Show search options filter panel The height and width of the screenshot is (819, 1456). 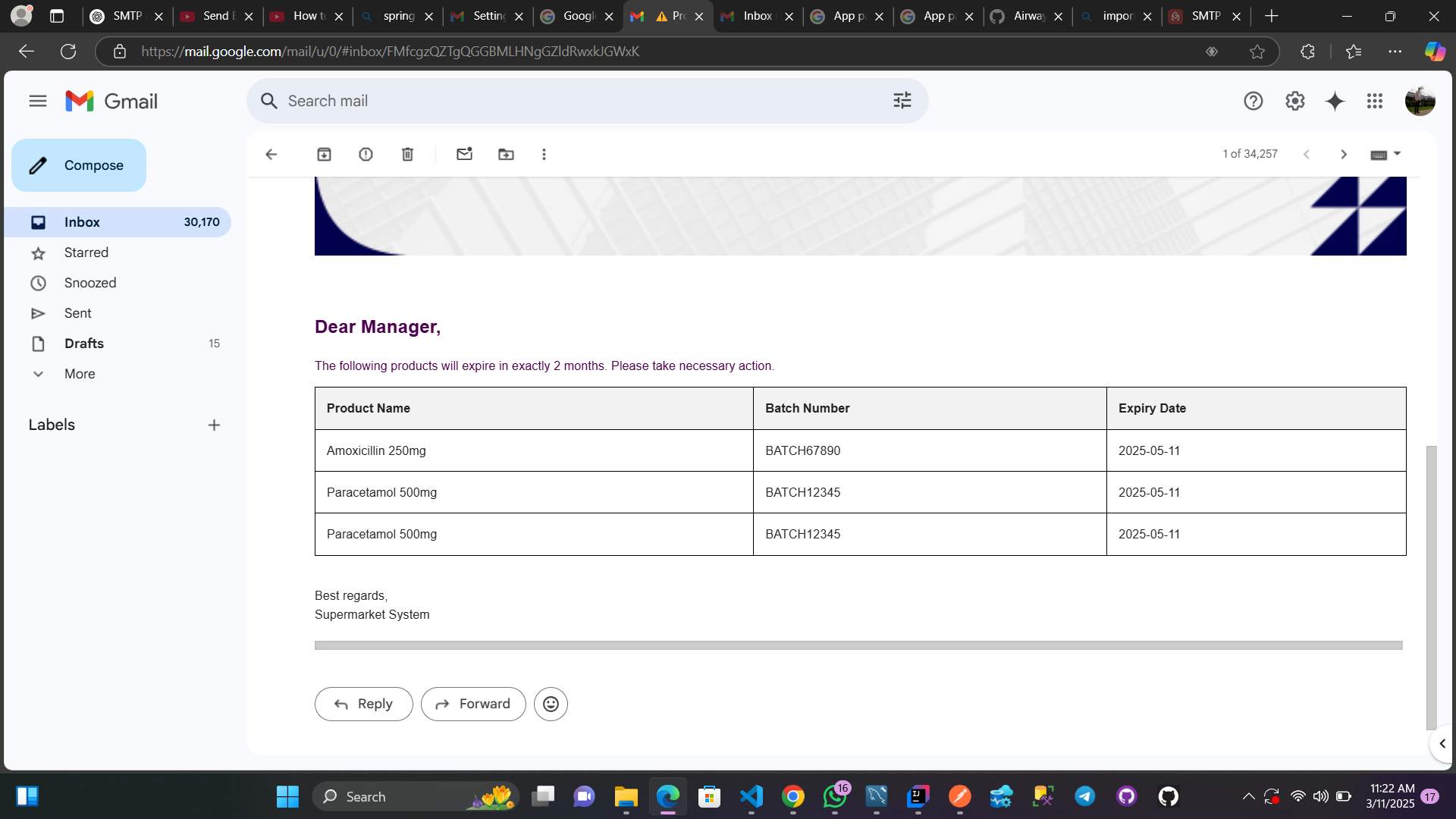[902, 101]
